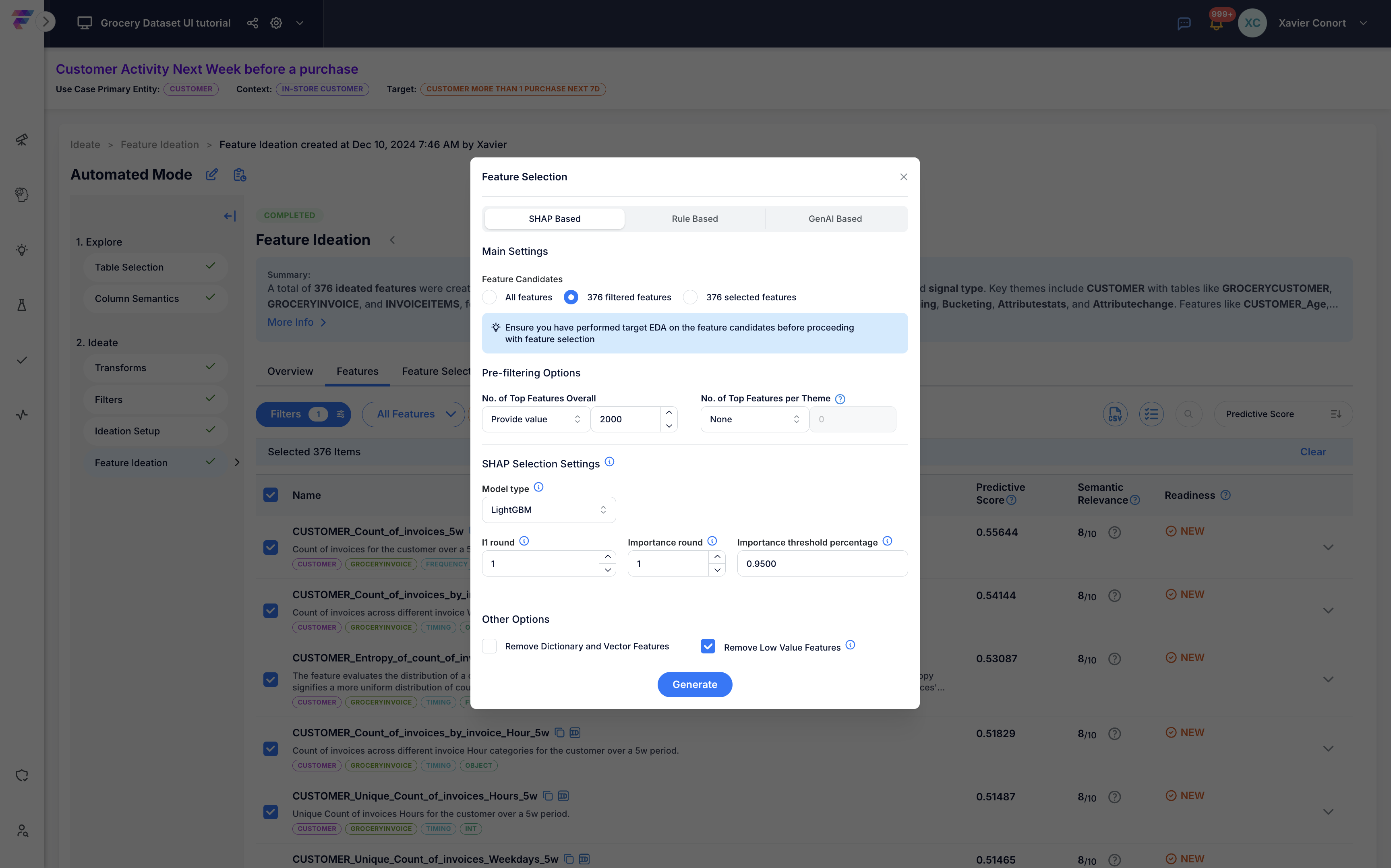Screen dimensions: 1391x868
Task: Open the Table Selection step
Action: (155, 267)
